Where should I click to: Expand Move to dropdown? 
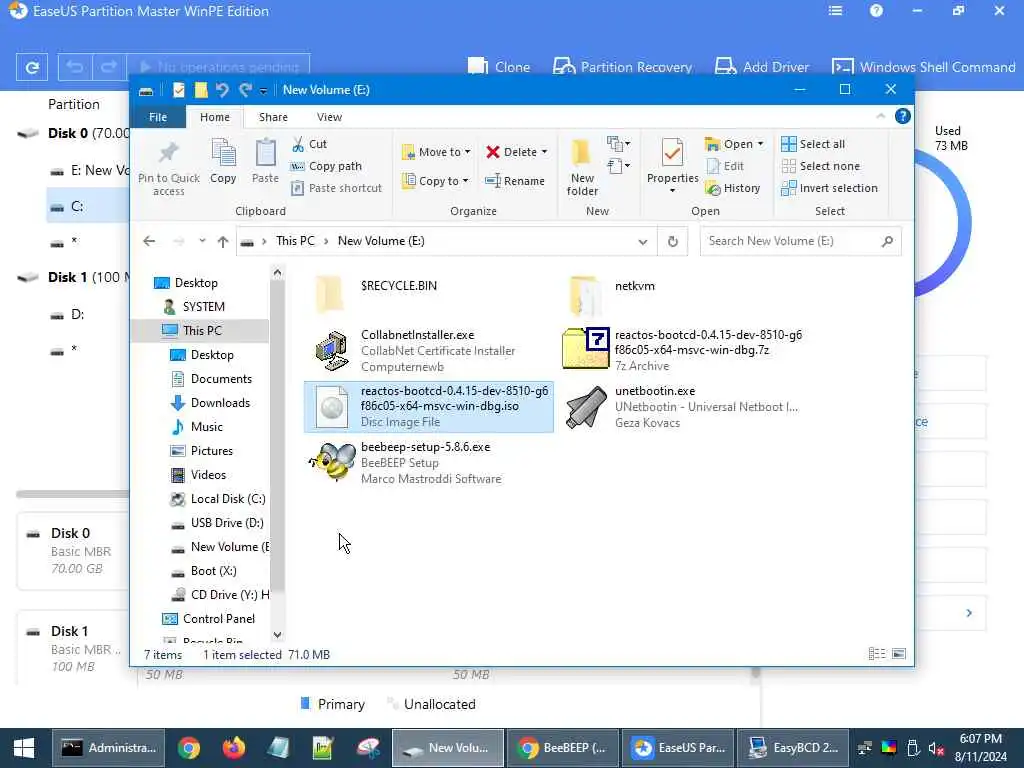[468, 152]
